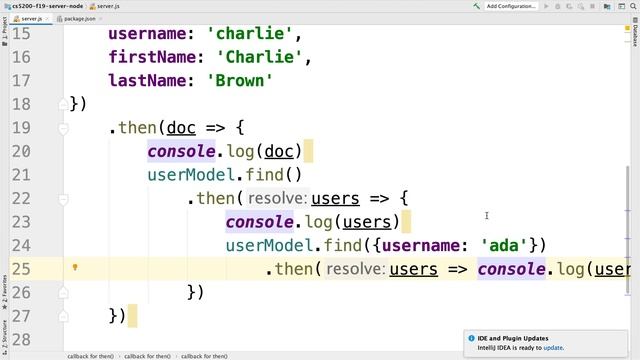Collapse the fold marker at line 22
Viewport: 640px width, 360px height.
[63, 199]
